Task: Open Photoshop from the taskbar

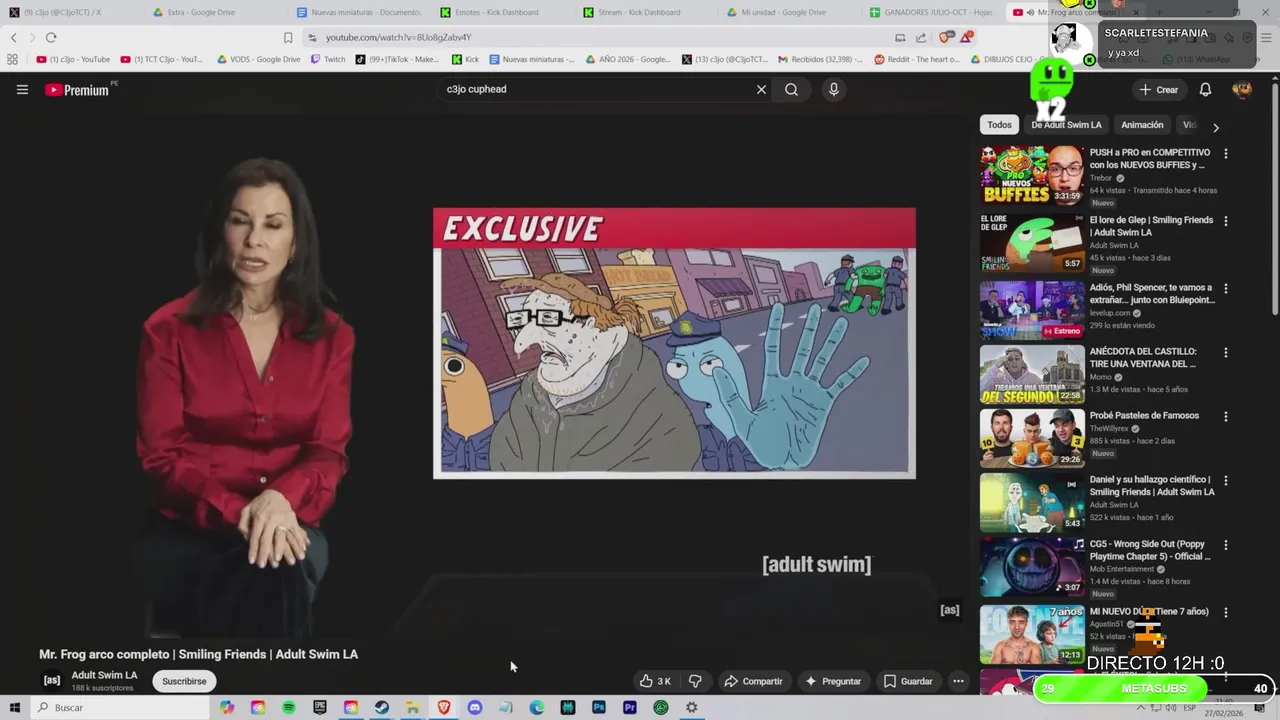Action: pyautogui.click(x=599, y=707)
